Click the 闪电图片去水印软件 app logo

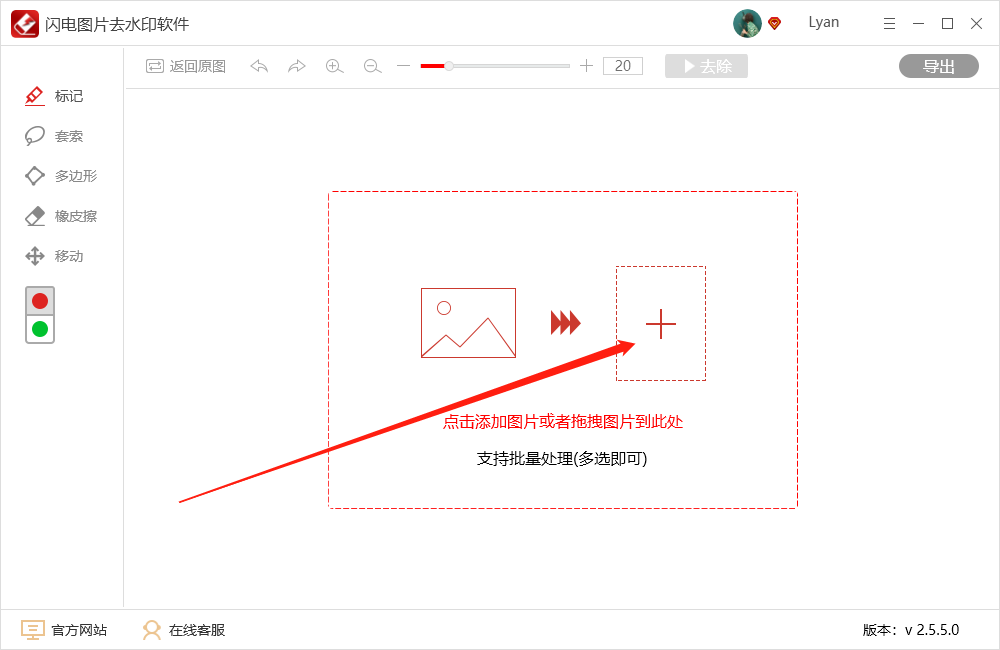[25, 24]
